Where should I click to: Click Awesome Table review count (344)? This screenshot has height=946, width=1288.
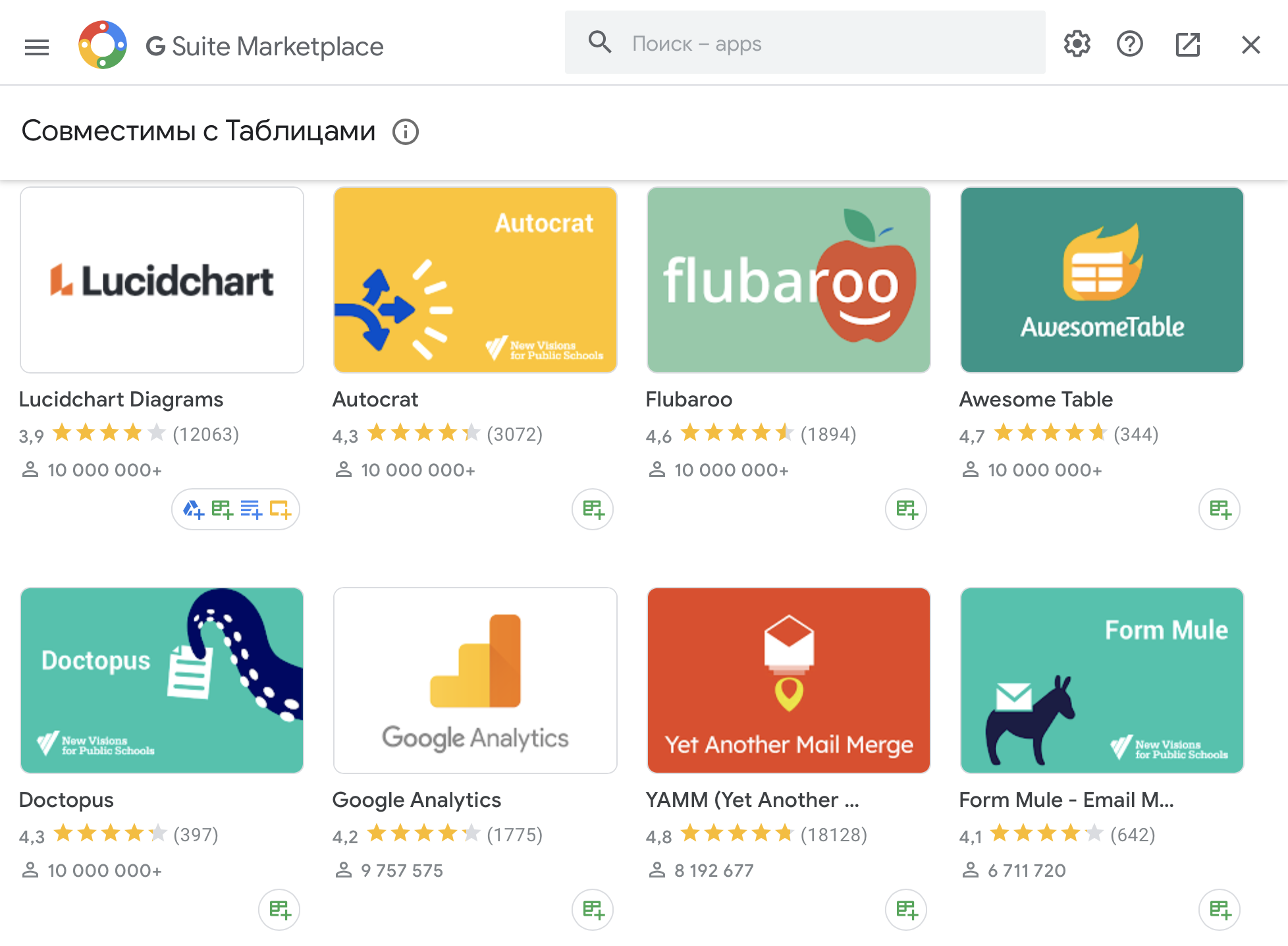[x=1136, y=434]
